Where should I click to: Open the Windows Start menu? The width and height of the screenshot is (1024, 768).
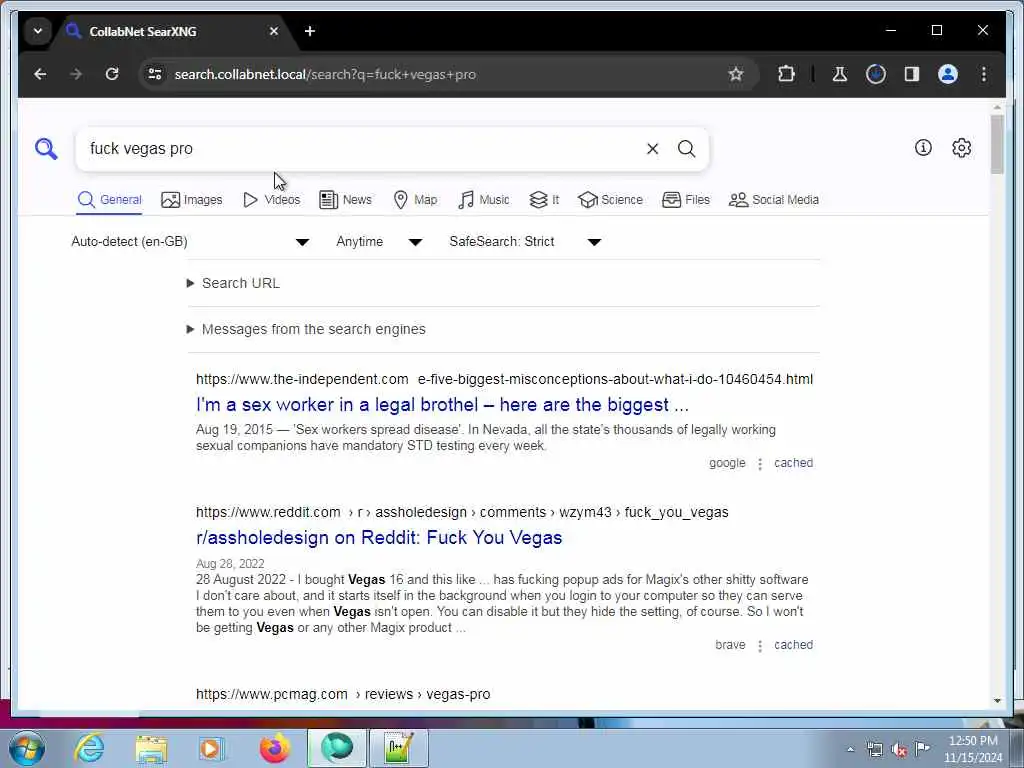click(27, 748)
